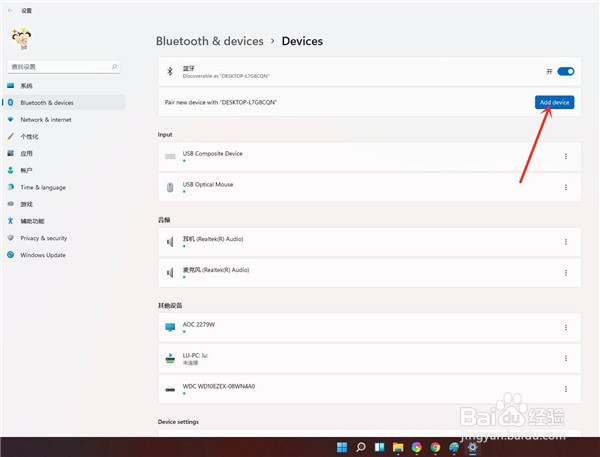Click the speaker icon next to 耳机 headphones
The image size is (600, 457).
pyautogui.click(x=170, y=242)
